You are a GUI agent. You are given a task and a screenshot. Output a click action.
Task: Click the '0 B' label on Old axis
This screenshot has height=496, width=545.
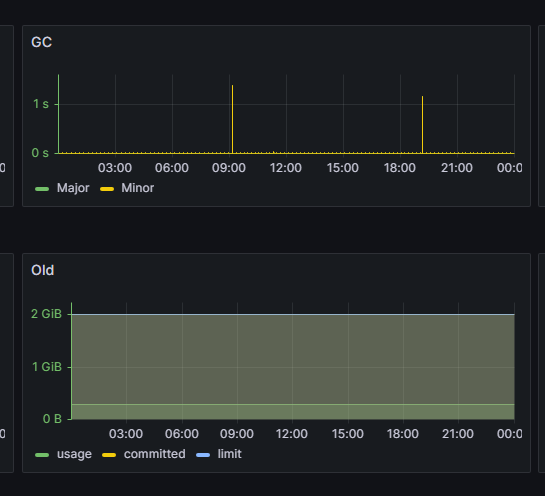point(52,419)
